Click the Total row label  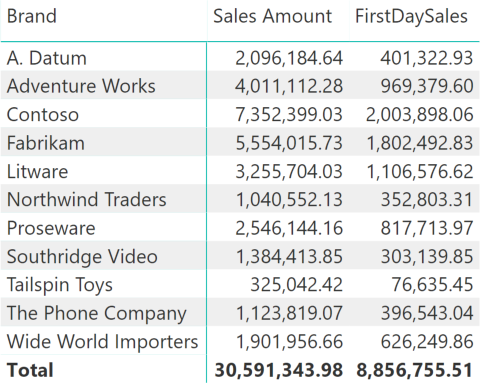coord(30,370)
